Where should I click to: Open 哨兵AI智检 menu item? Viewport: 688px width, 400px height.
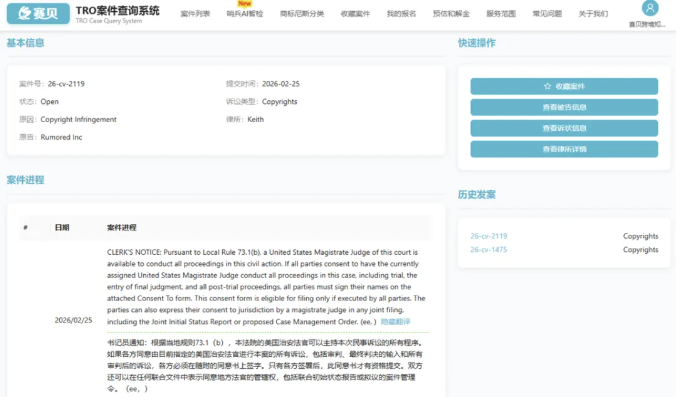pyautogui.click(x=244, y=14)
